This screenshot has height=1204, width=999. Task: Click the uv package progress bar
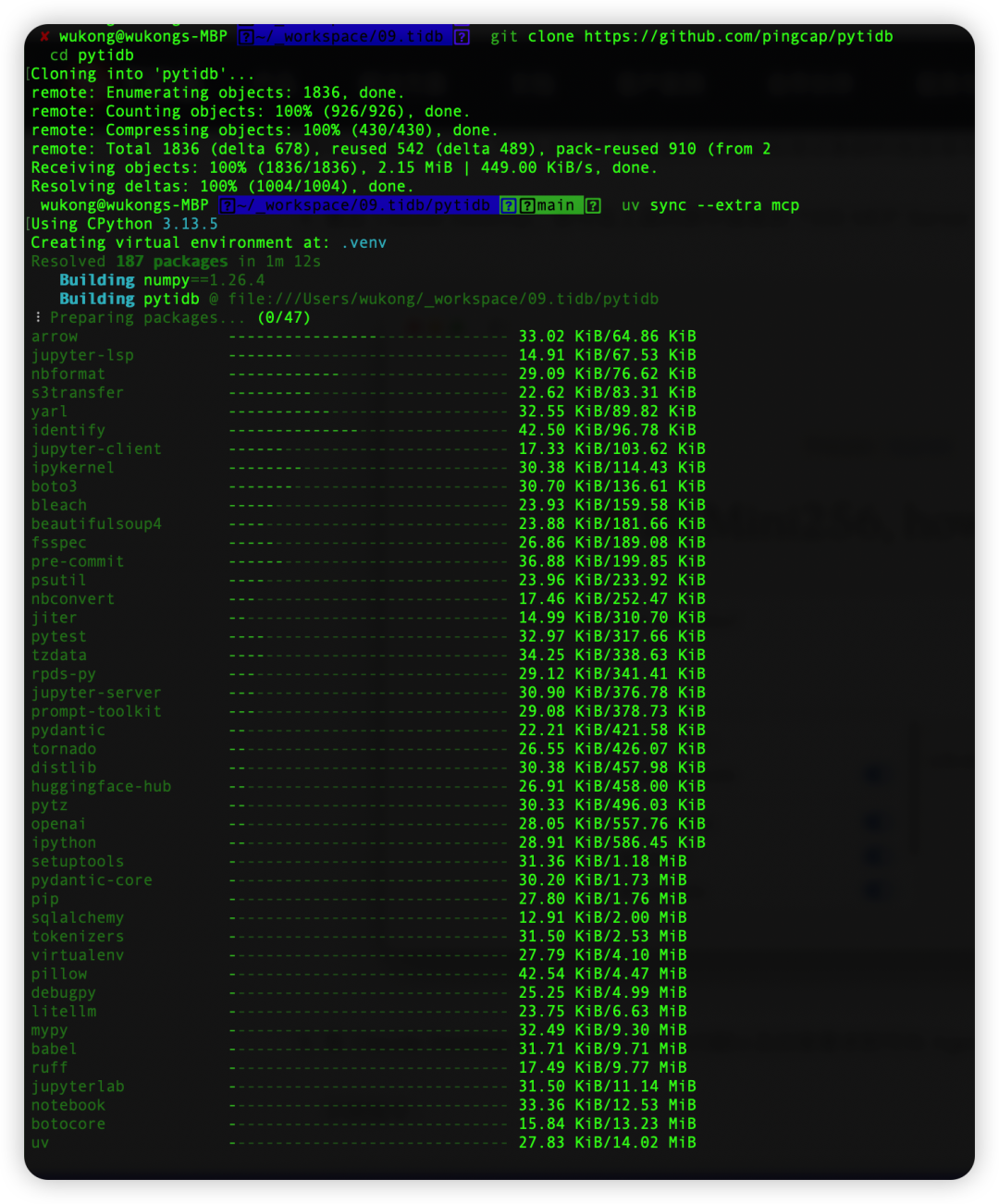[368, 1142]
